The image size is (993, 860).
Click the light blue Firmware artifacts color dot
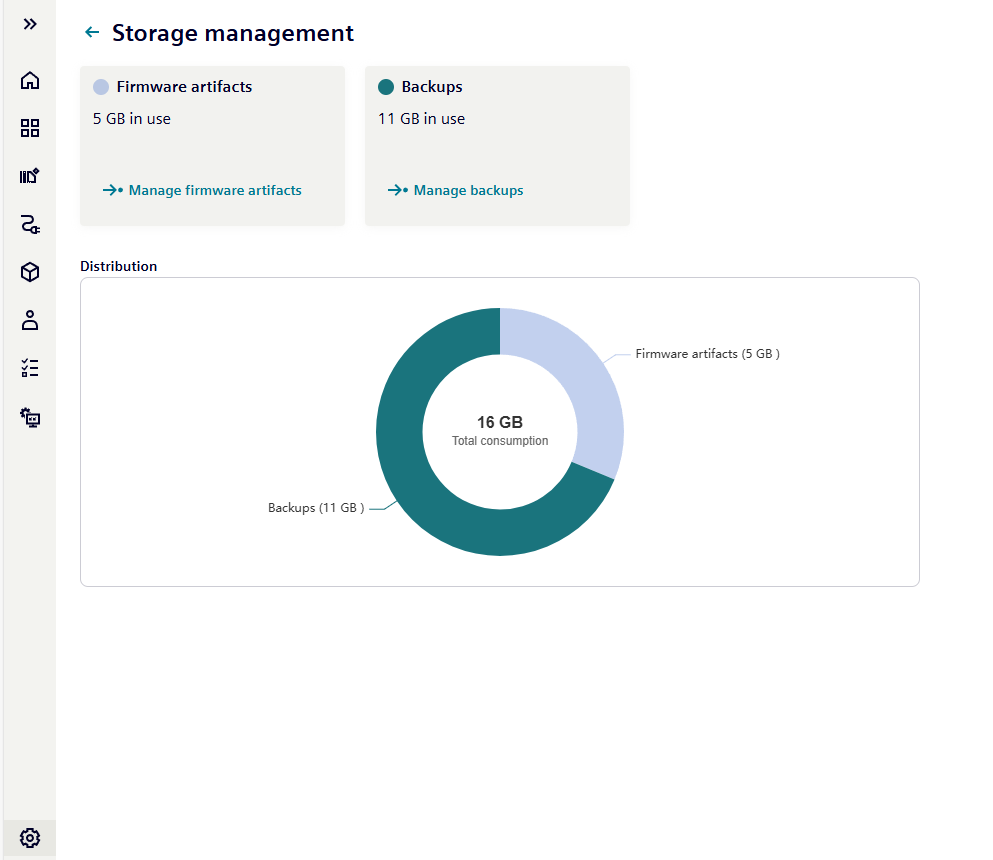click(x=101, y=87)
